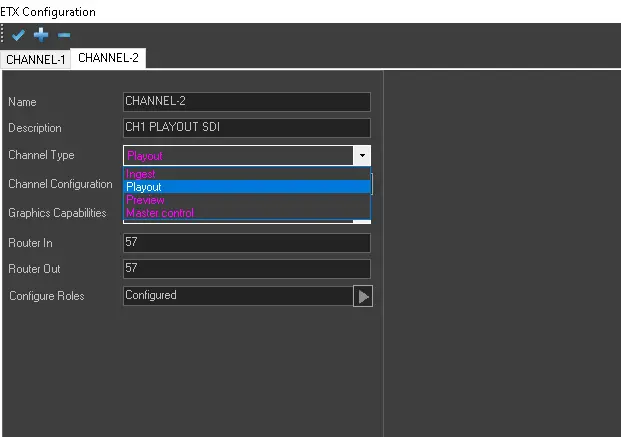Select the CHANNEL-2 tab
Image resolution: width=621 pixels, height=437 pixels.
(108, 58)
